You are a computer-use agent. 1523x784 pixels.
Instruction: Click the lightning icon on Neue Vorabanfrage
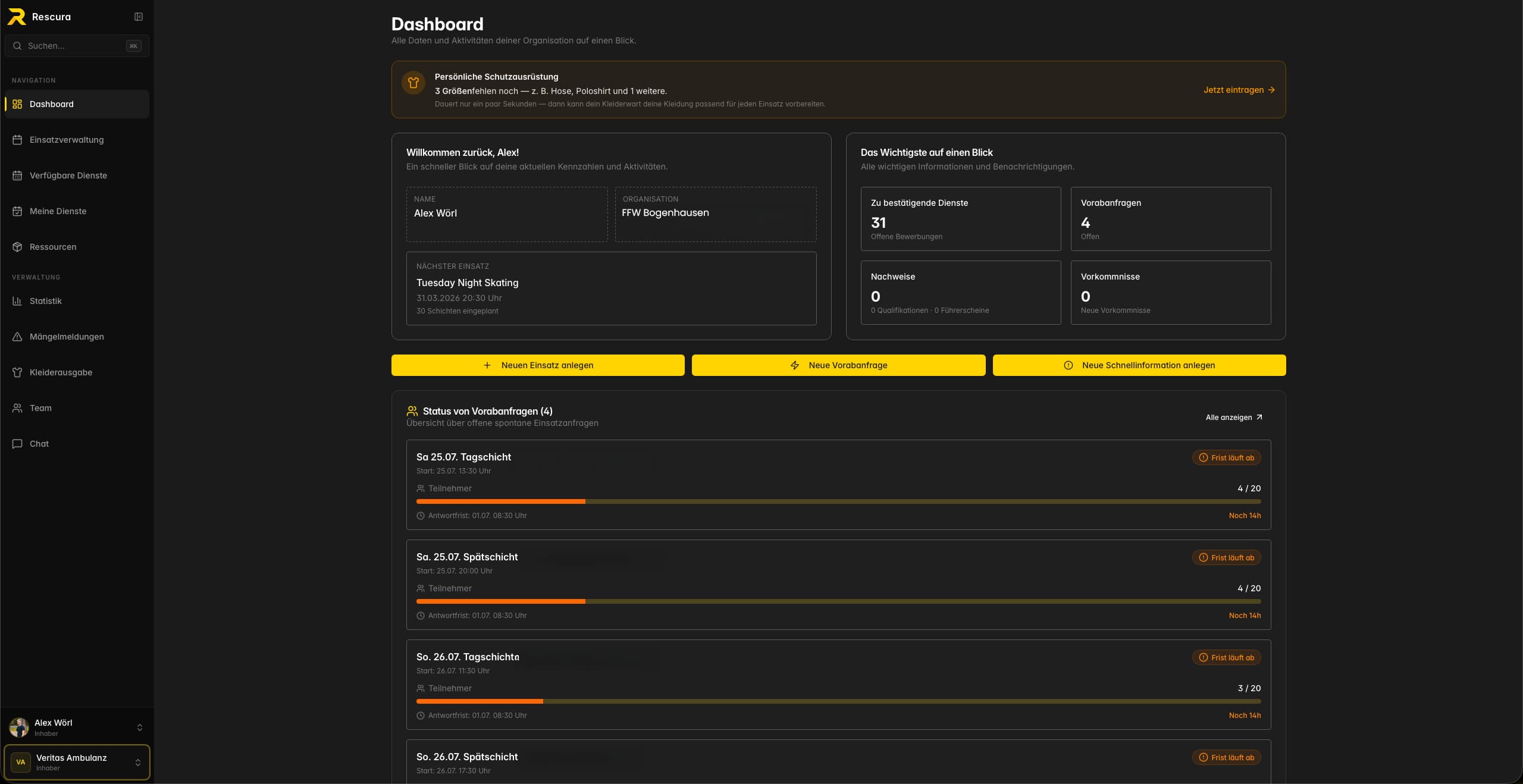coord(795,365)
